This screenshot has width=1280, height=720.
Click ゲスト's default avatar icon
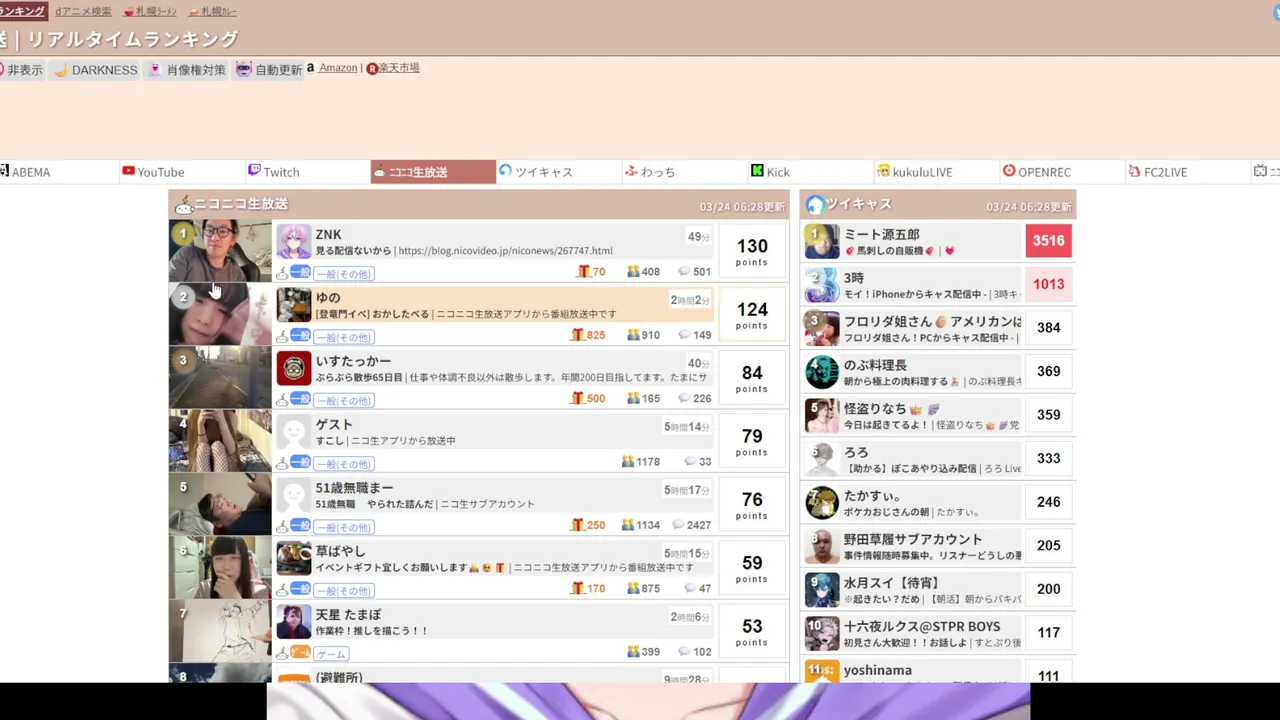click(294, 432)
